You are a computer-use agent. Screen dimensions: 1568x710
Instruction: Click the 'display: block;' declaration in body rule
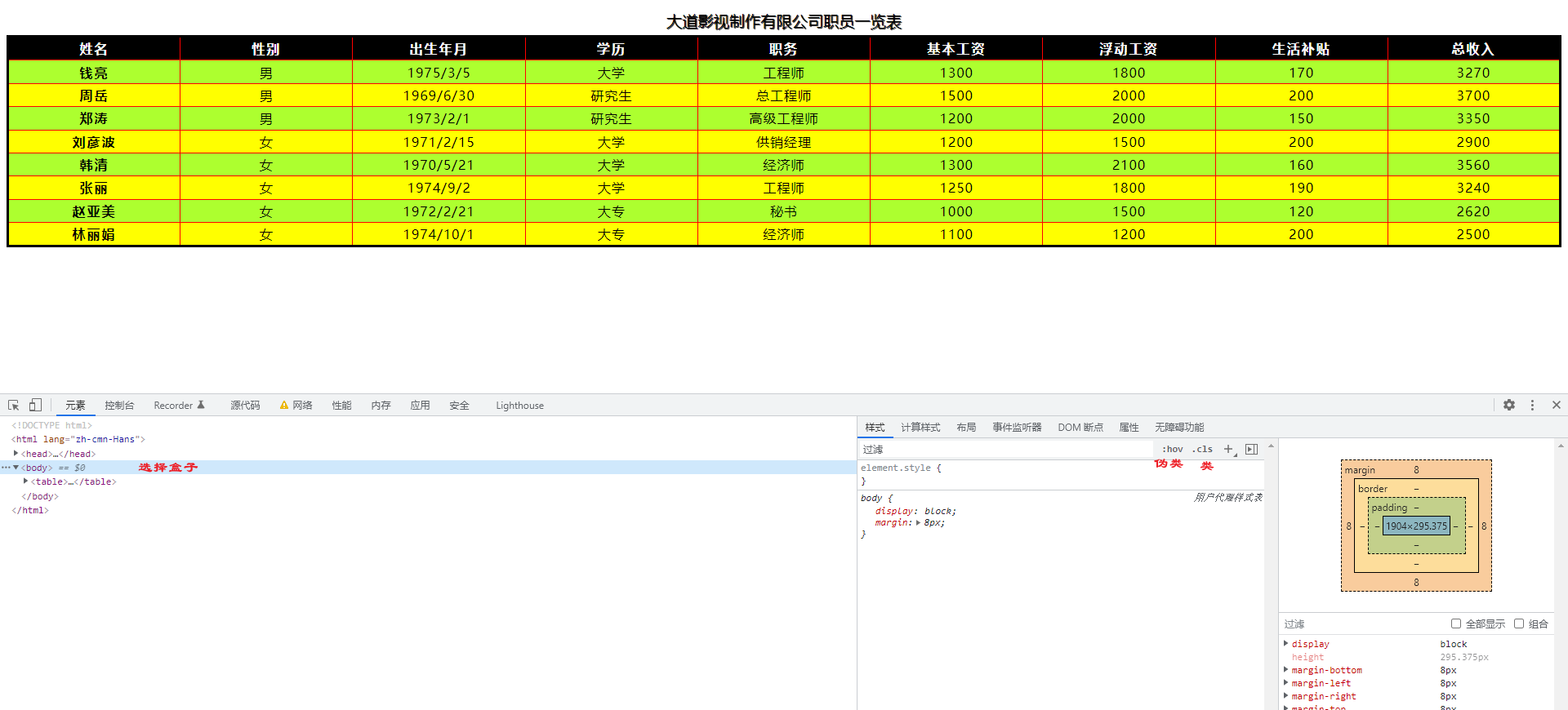[x=915, y=512]
